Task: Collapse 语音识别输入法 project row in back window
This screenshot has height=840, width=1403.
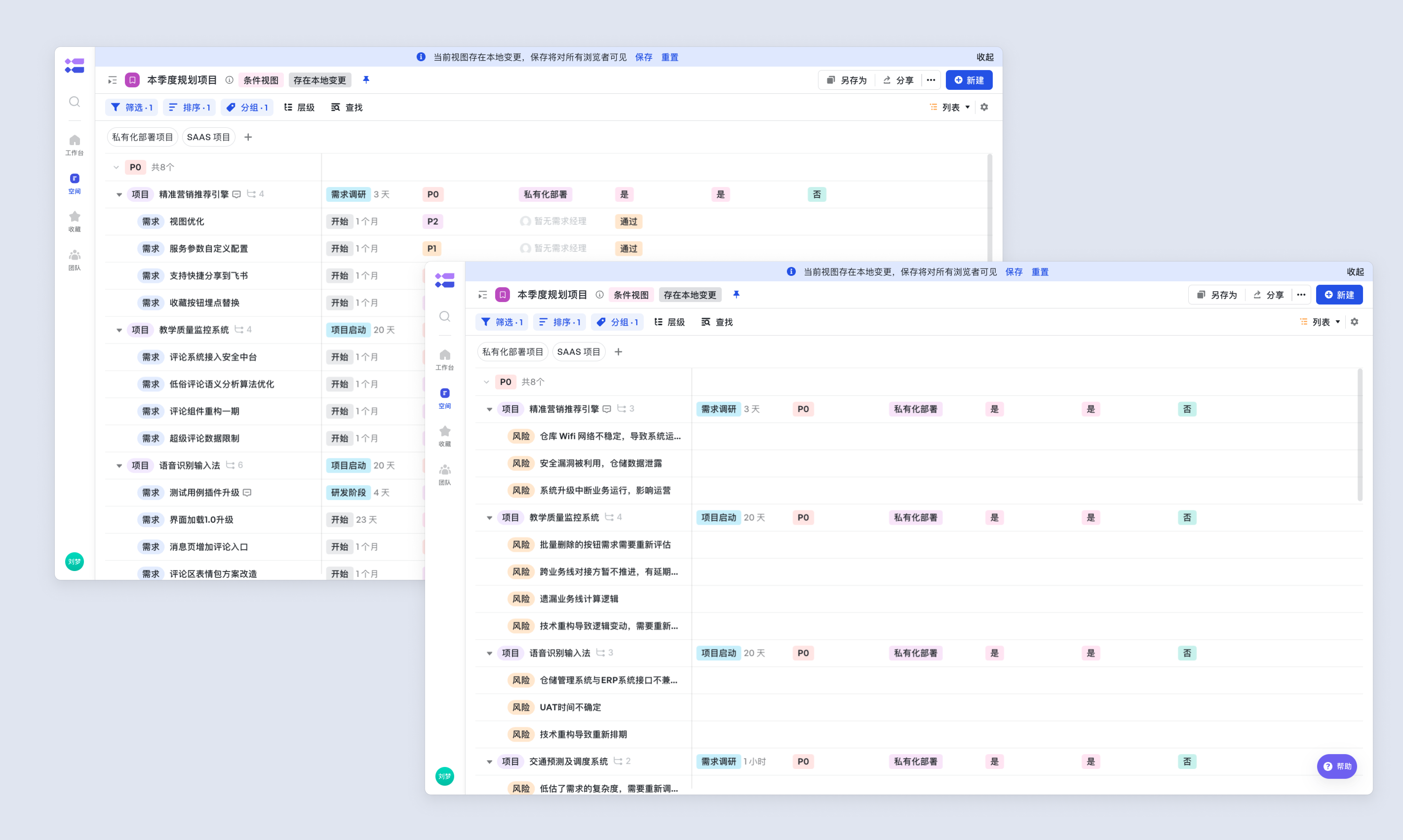Action: coord(119,466)
